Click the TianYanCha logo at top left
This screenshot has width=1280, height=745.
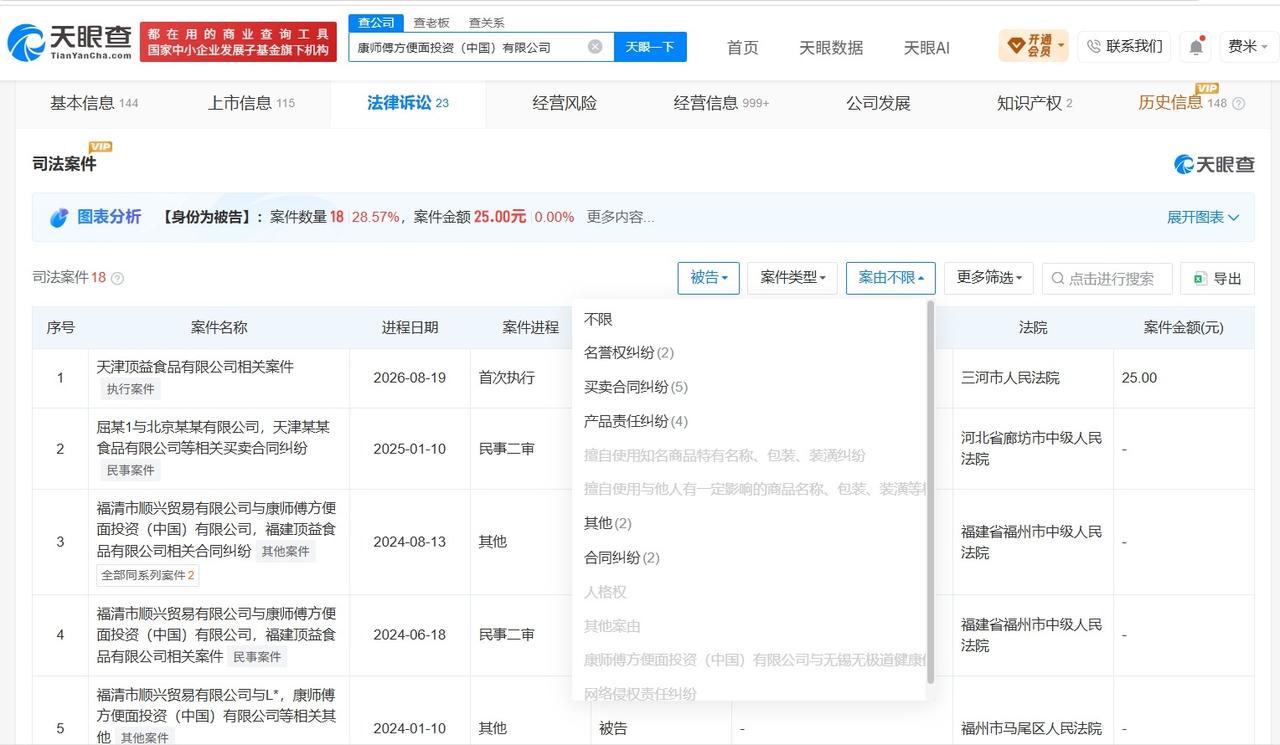tap(69, 42)
